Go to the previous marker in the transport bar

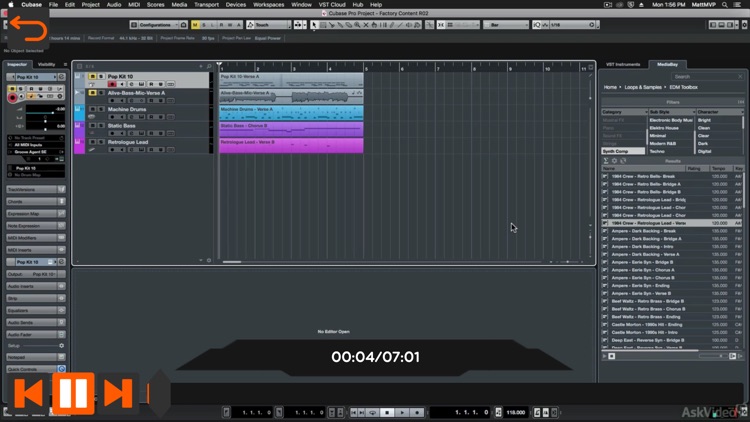pyautogui.click(x=354, y=412)
